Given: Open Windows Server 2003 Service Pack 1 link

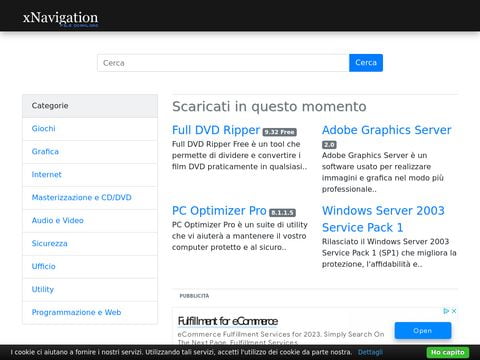Looking at the screenshot, I should click(x=383, y=219).
